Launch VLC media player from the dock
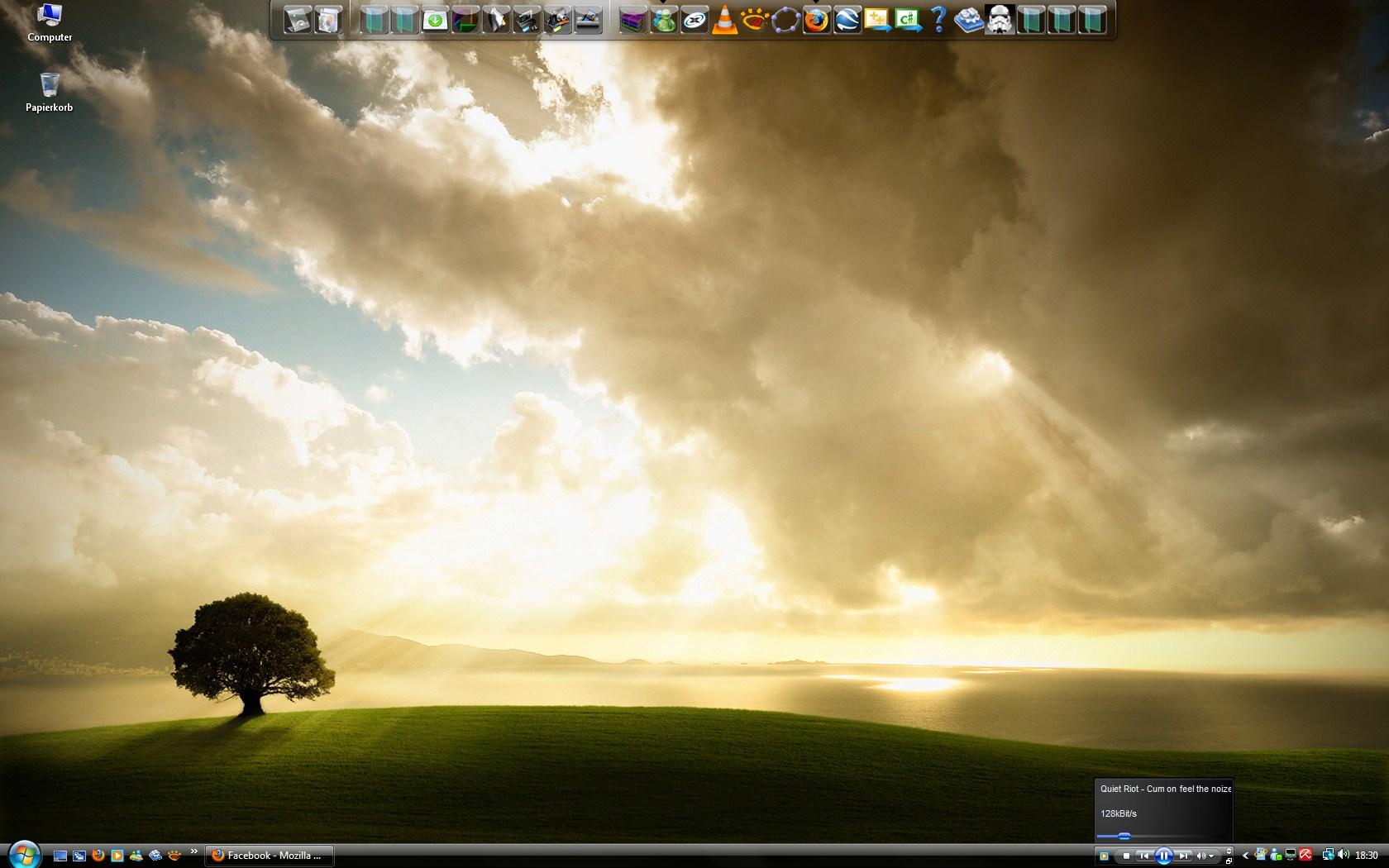This screenshot has width=1389, height=868. (x=725, y=20)
